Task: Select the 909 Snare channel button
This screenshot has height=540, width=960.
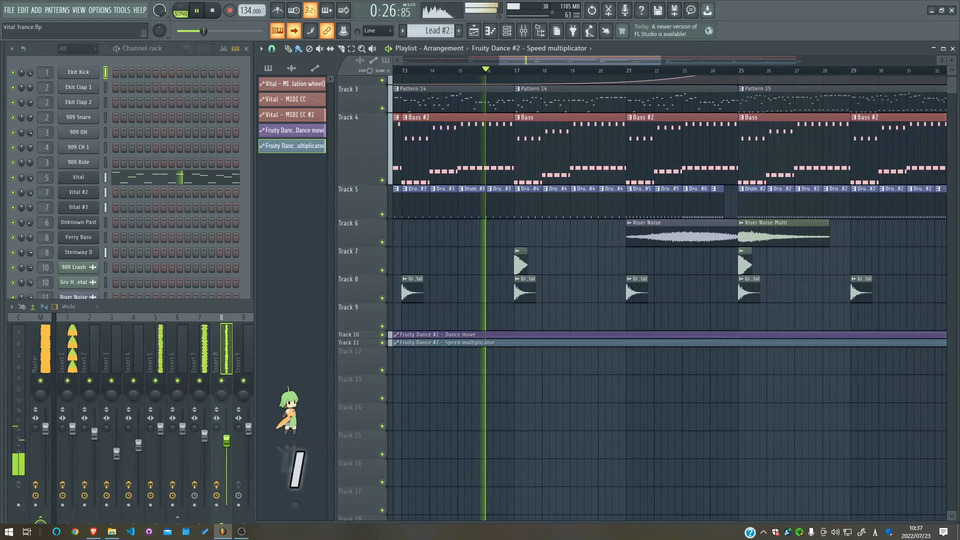Action: [78, 117]
